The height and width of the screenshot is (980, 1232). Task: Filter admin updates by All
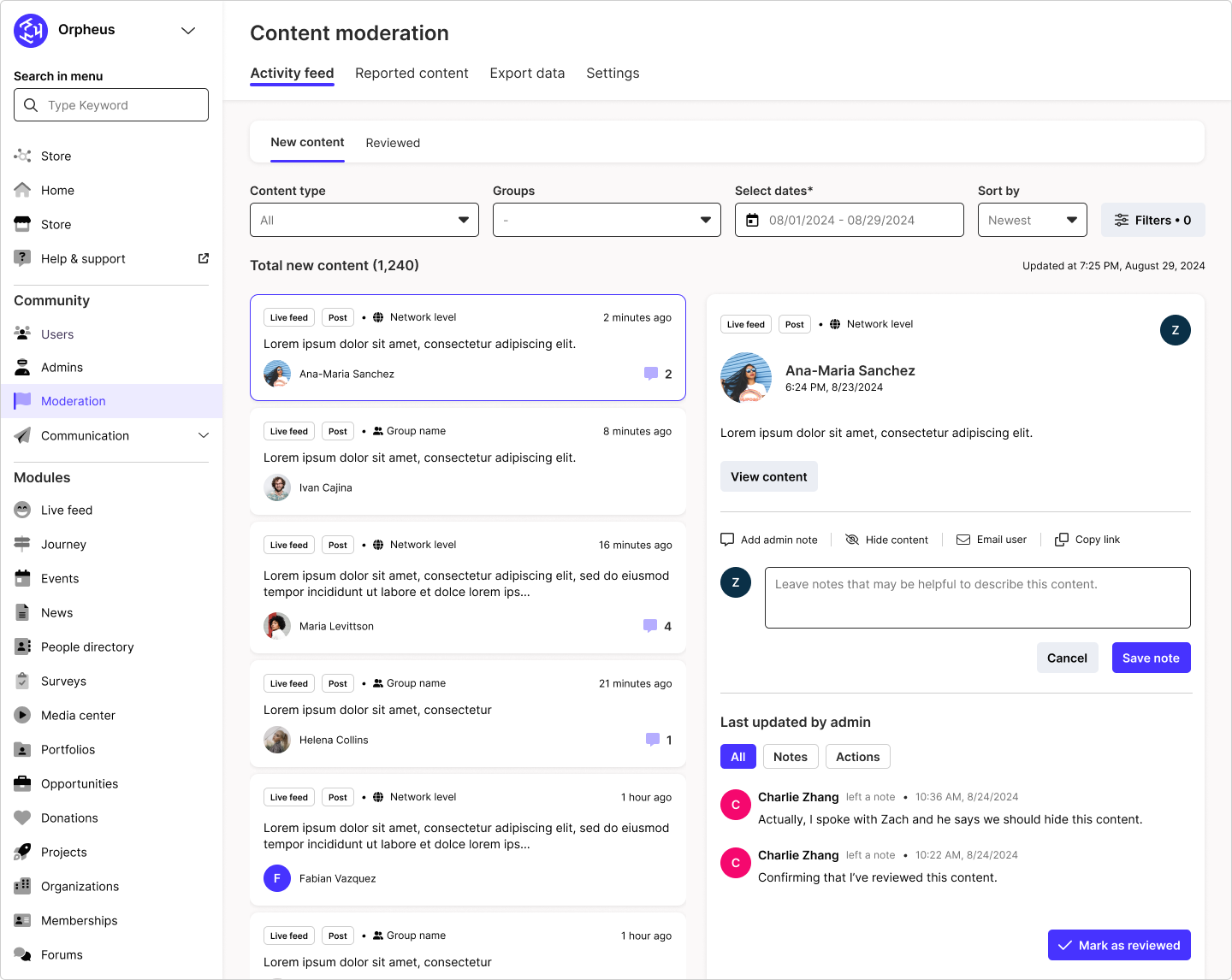pos(738,757)
